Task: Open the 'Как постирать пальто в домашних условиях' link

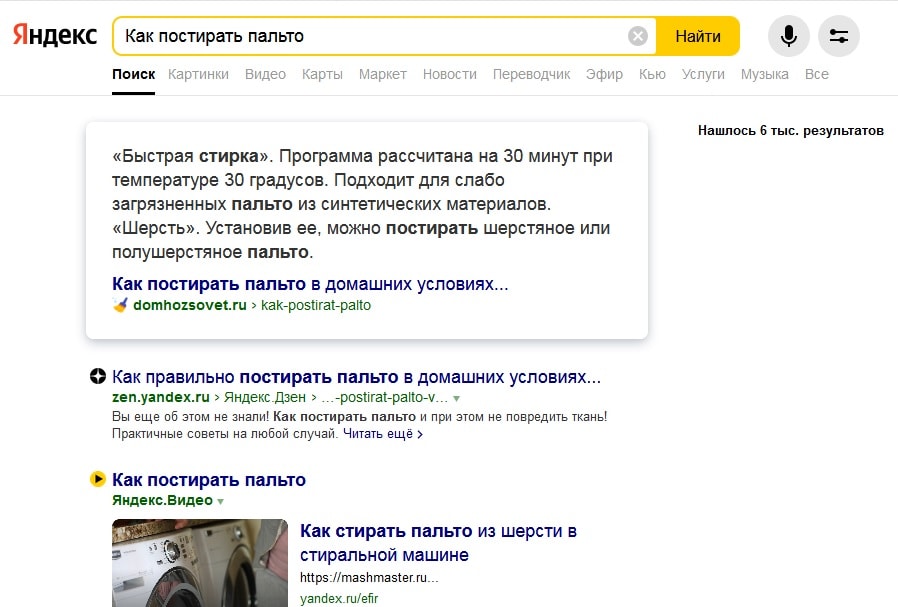Action: 310,283
